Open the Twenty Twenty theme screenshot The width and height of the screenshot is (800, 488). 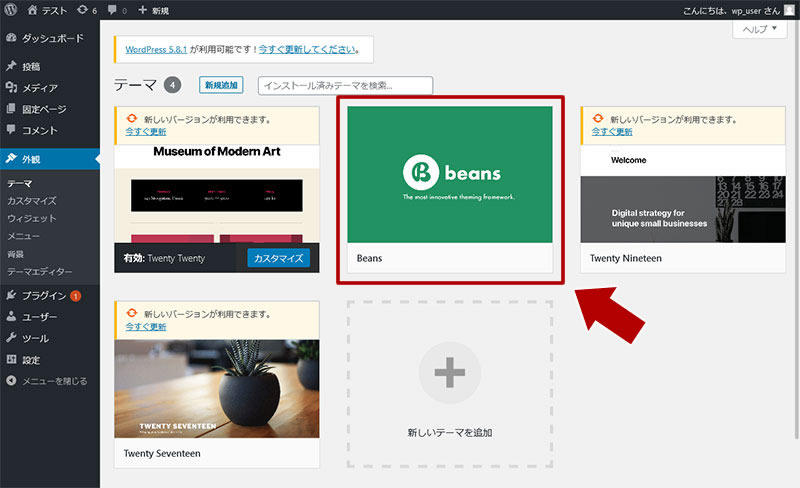217,193
